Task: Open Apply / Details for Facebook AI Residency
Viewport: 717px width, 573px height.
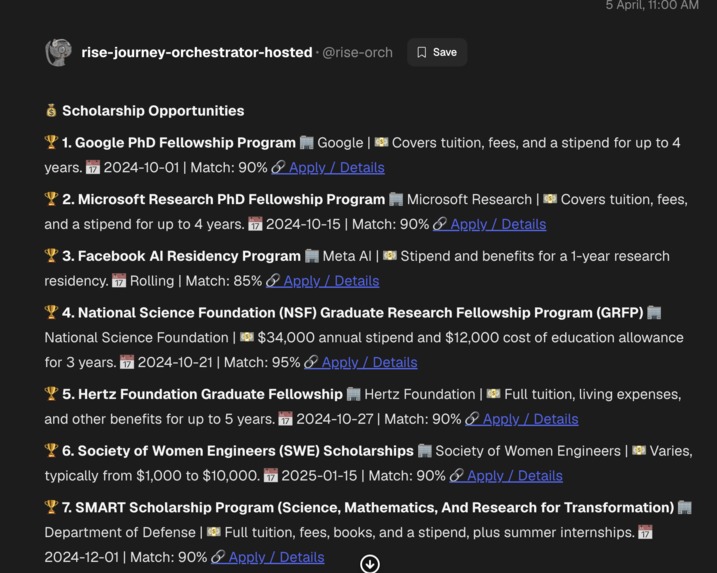Action: click(322, 281)
